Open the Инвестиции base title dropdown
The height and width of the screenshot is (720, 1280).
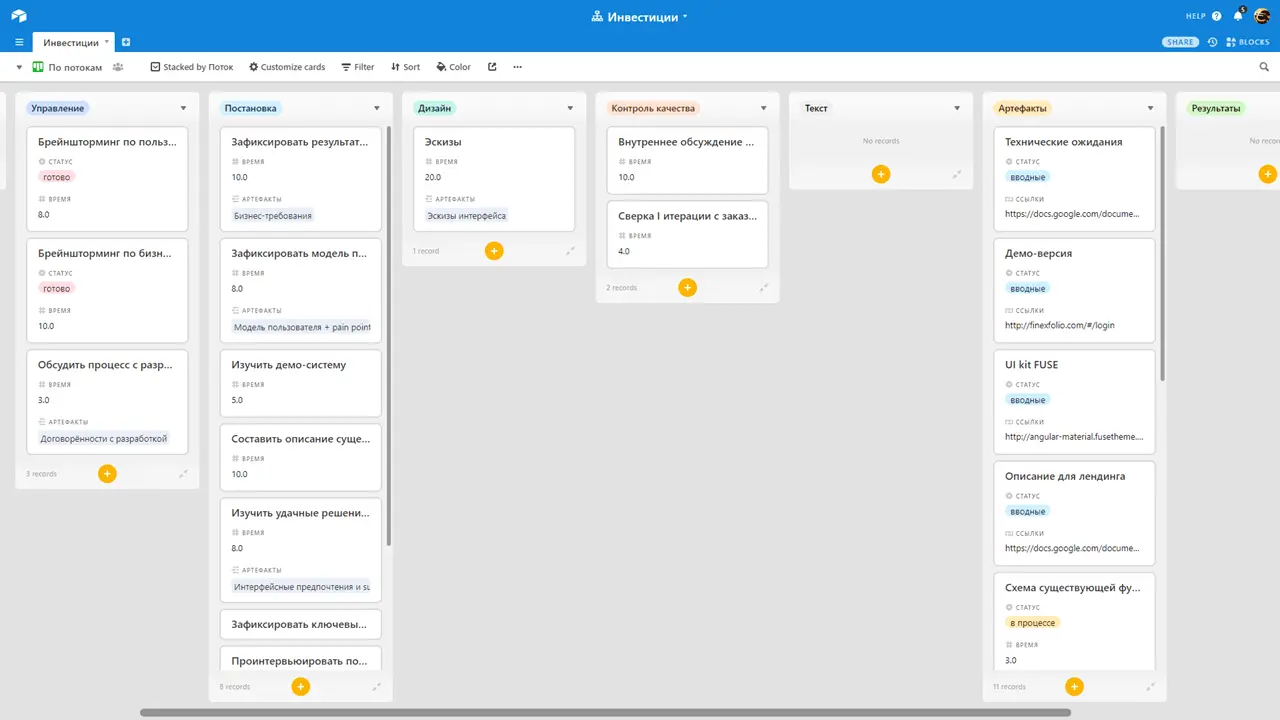coord(640,17)
